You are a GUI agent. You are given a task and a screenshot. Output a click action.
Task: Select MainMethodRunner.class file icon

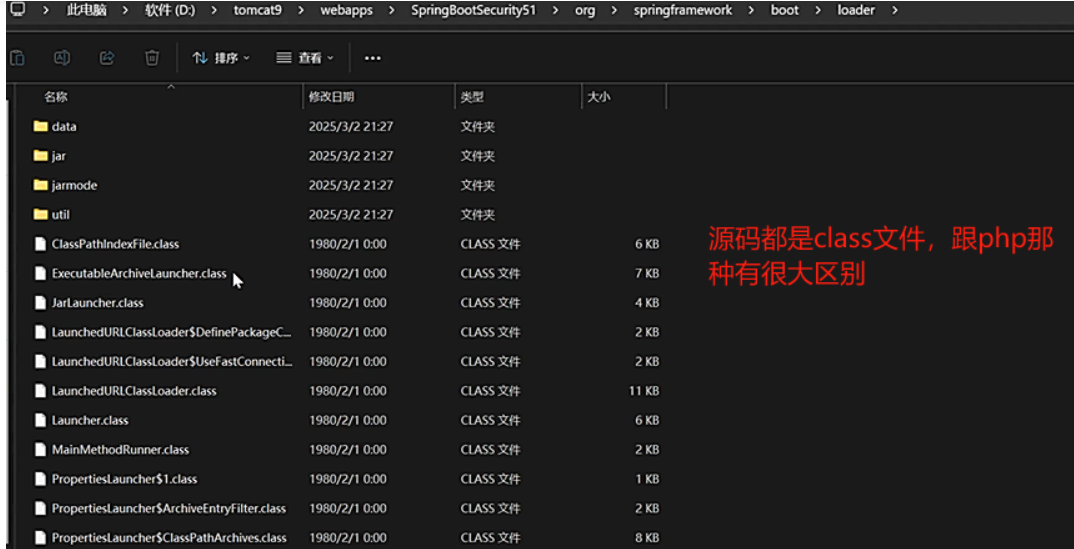[41, 450]
